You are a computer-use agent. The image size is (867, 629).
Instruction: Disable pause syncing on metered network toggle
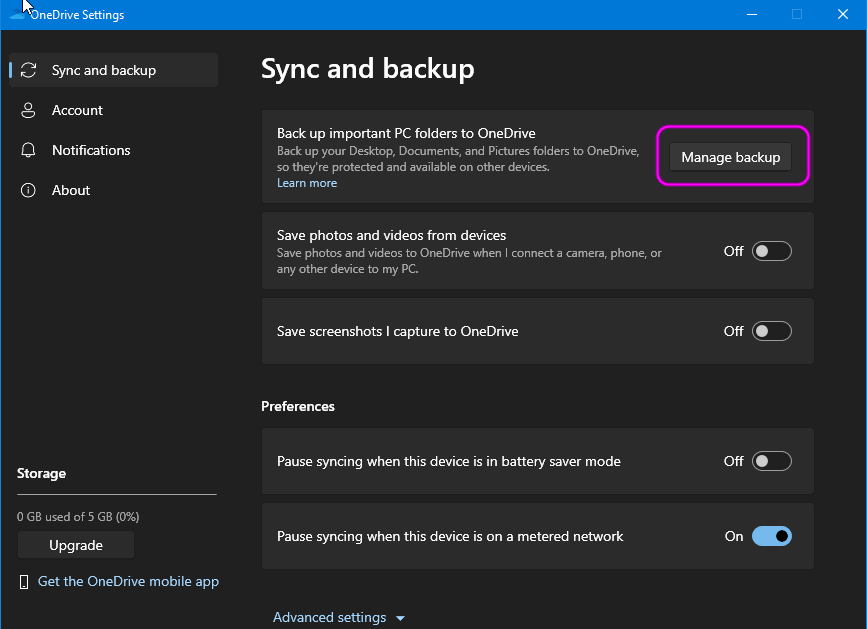click(x=772, y=536)
